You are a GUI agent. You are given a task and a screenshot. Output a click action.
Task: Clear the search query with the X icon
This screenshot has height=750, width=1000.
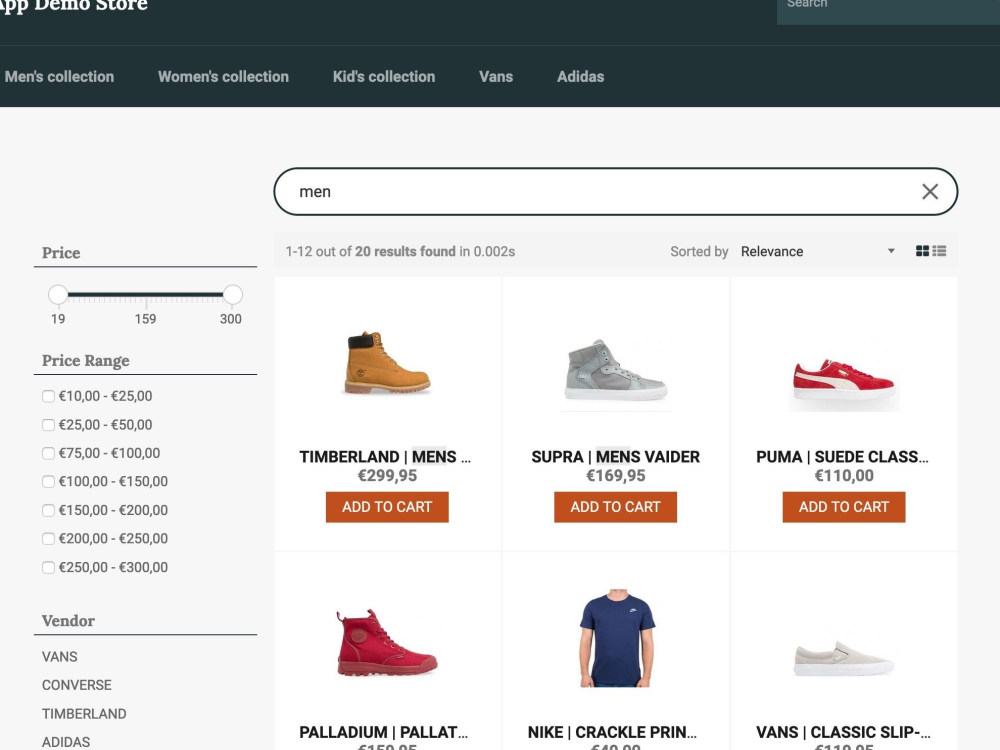pos(929,191)
